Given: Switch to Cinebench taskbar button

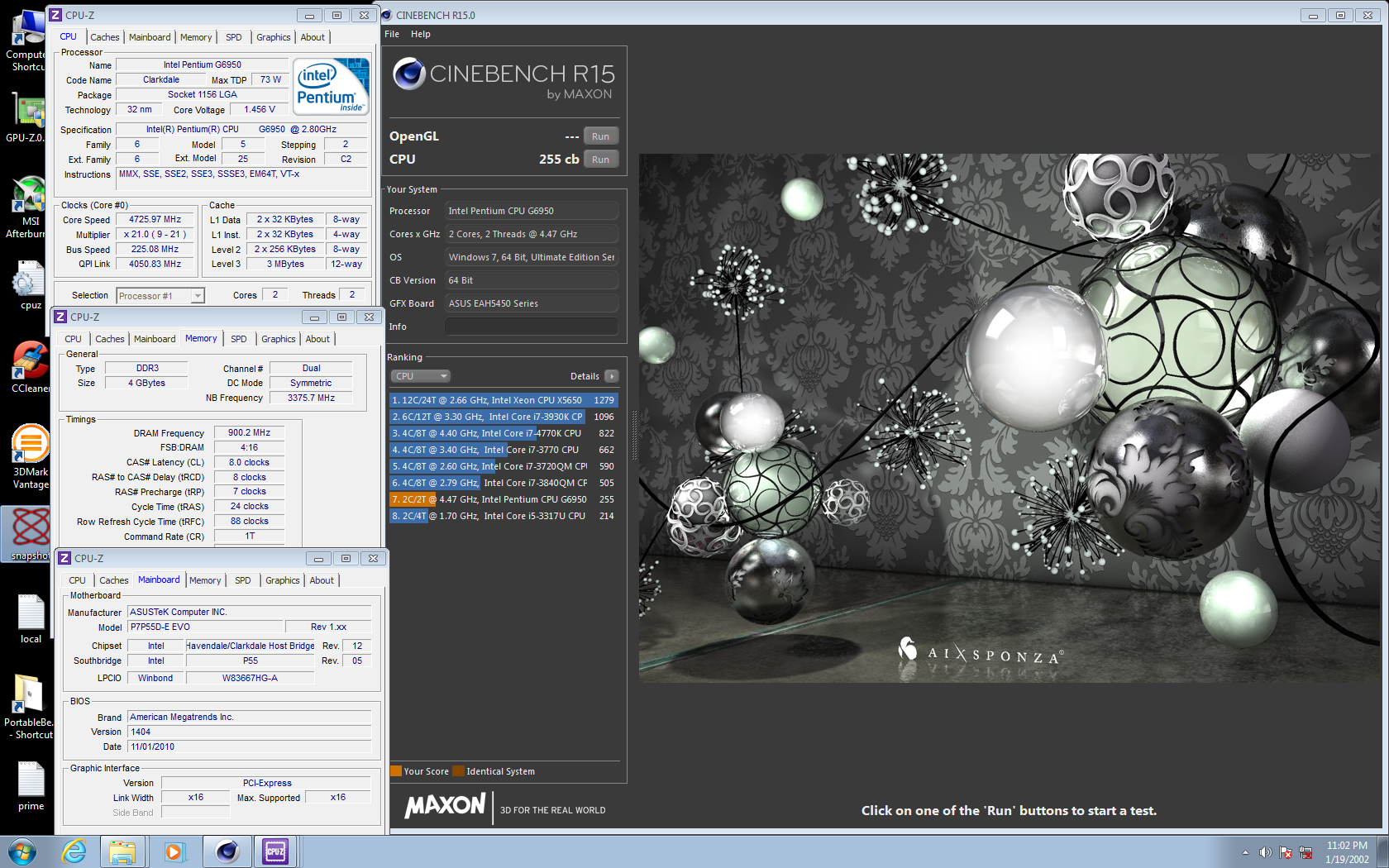Looking at the screenshot, I should click(227, 851).
